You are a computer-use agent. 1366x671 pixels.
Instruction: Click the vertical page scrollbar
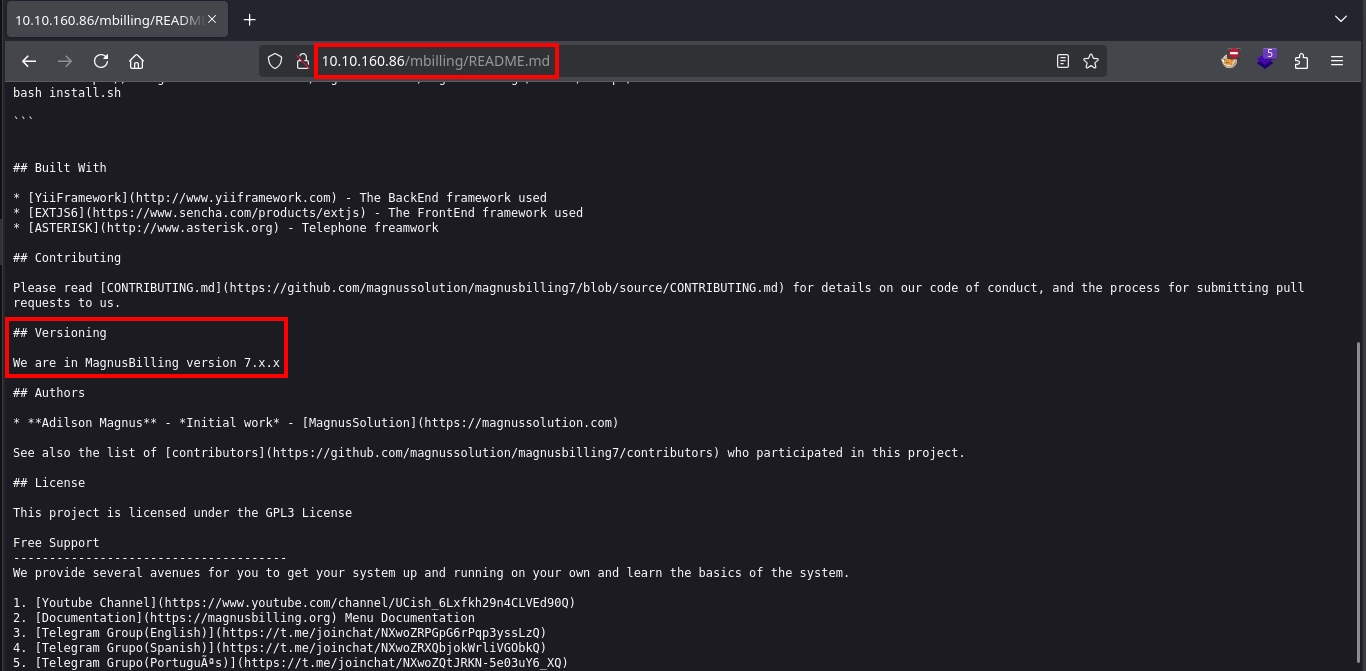click(x=1359, y=500)
